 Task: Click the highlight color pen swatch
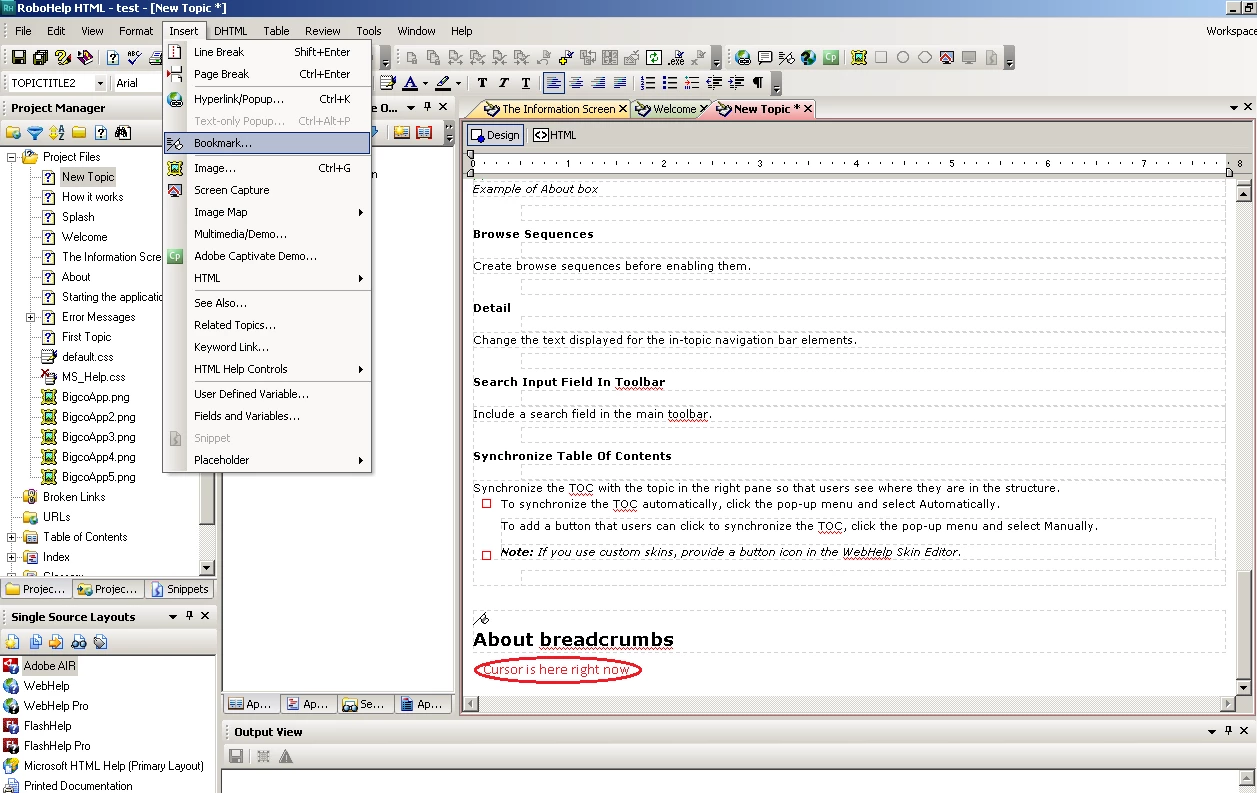coord(443,83)
